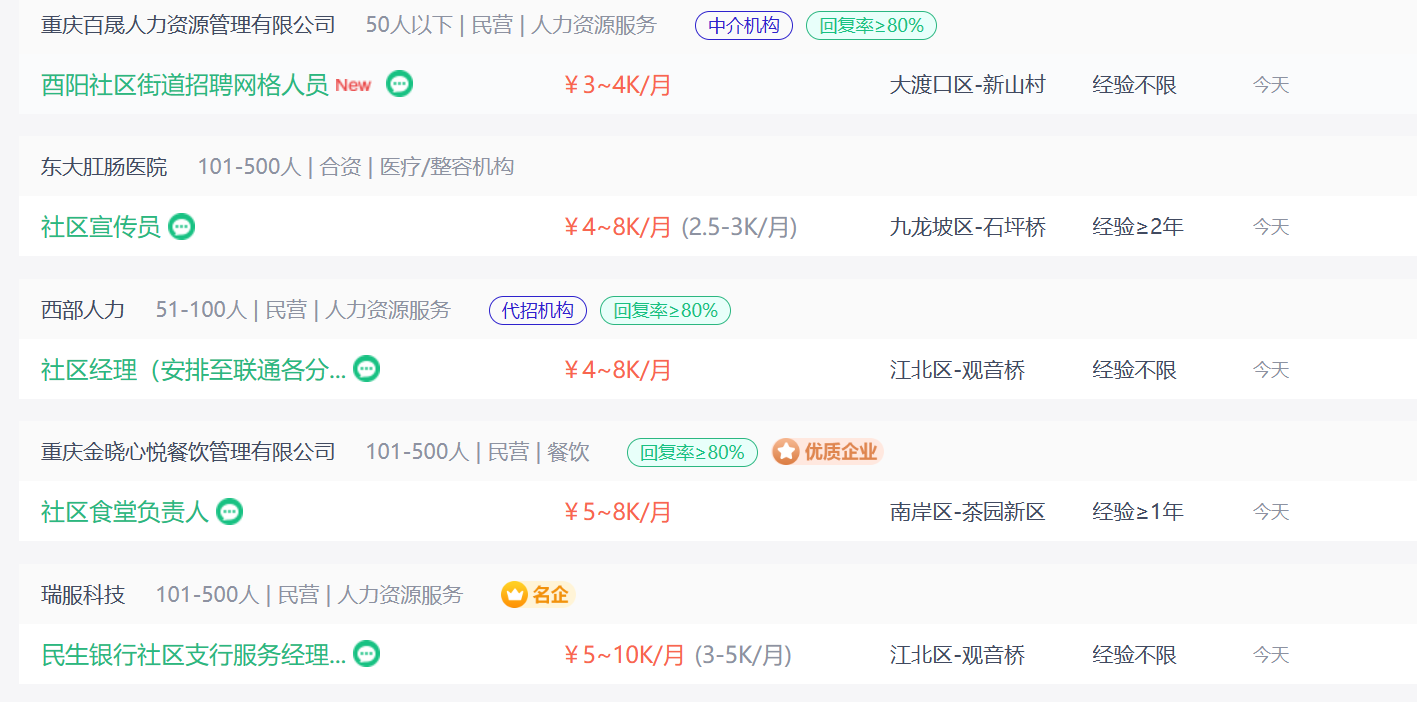Open 民生银行社区支行服务经理 job link

tap(193, 655)
